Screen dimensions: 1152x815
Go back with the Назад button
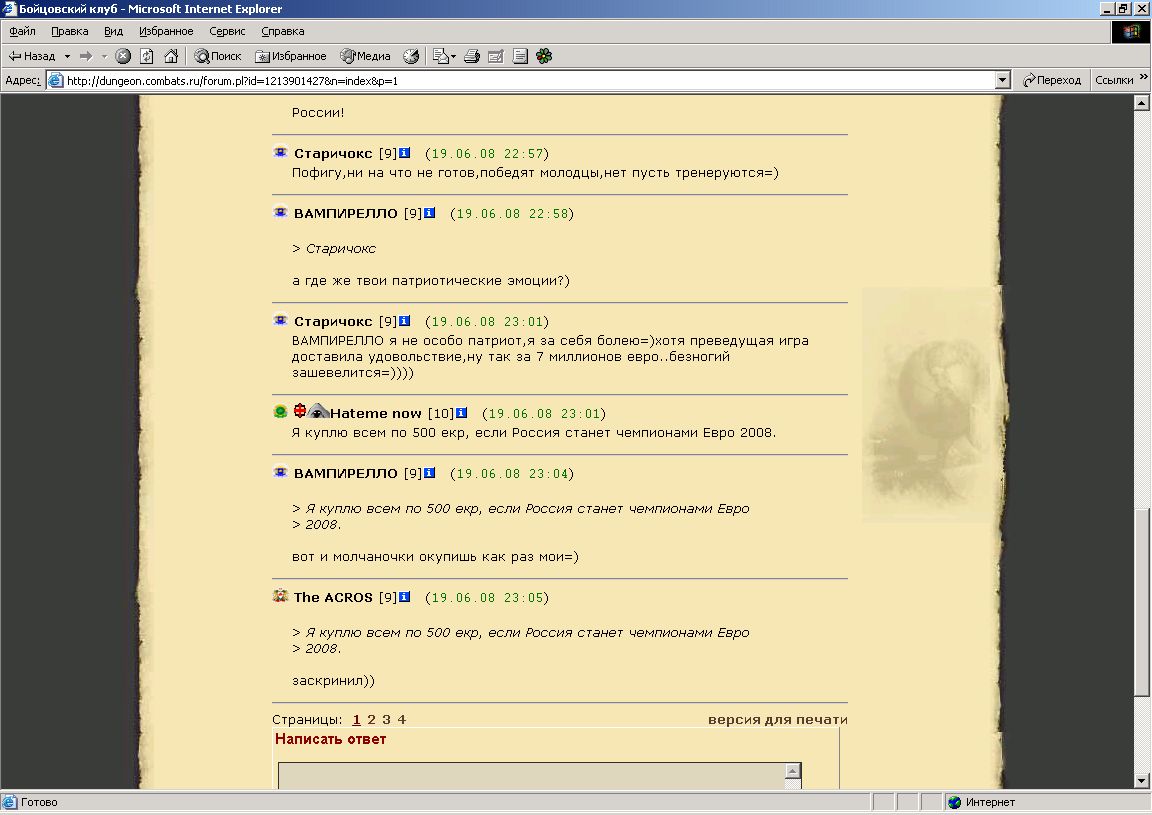pyautogui.click(x=32, y=56)
